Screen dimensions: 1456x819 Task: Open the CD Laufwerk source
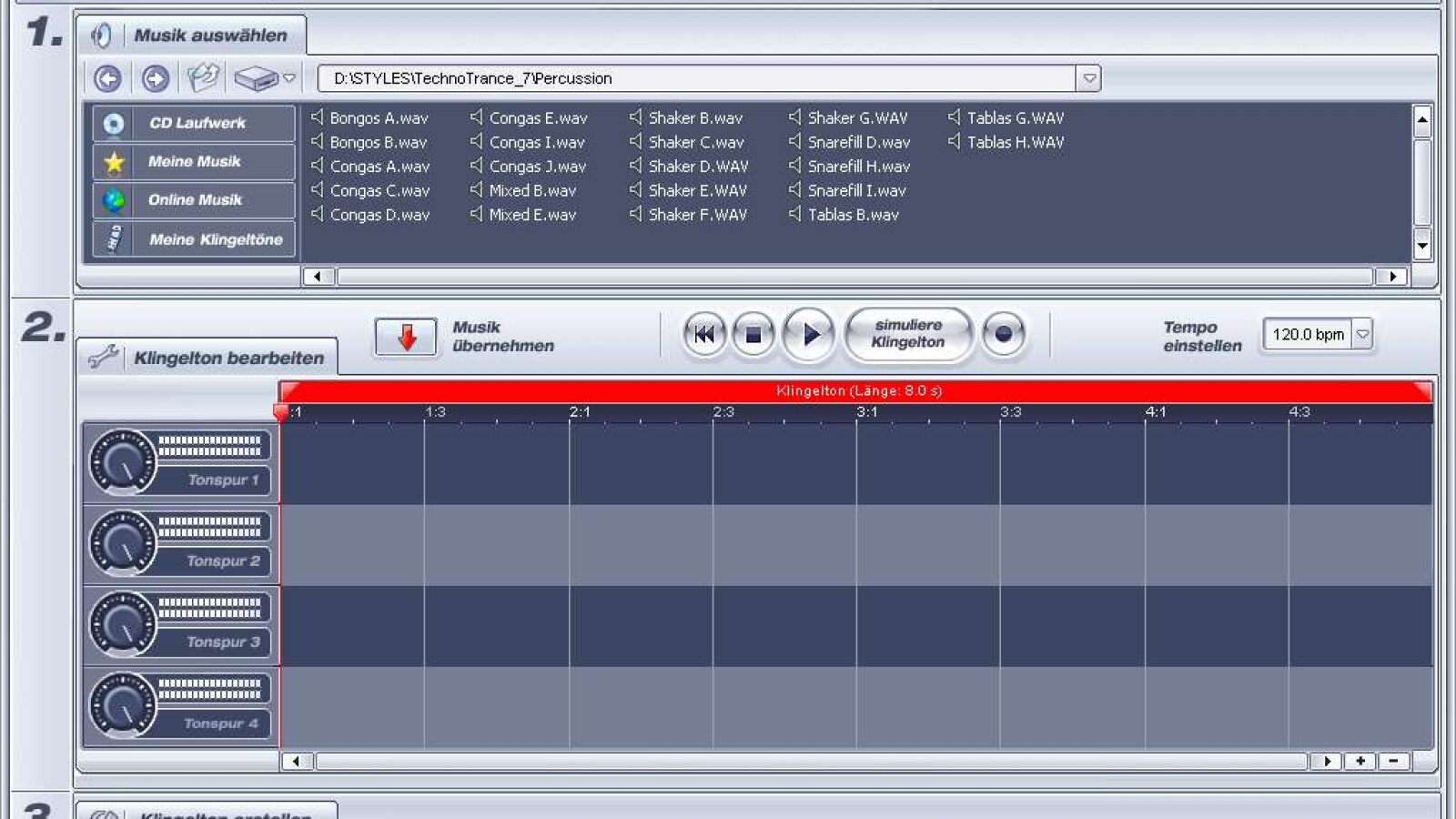(x=194, y=123)
